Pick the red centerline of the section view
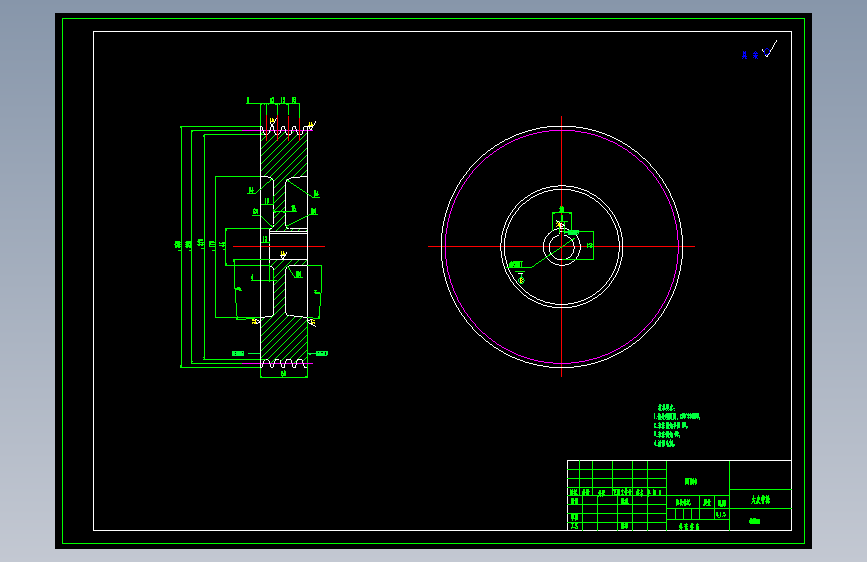This screenshot has height=562, width=867. (279, 246)
